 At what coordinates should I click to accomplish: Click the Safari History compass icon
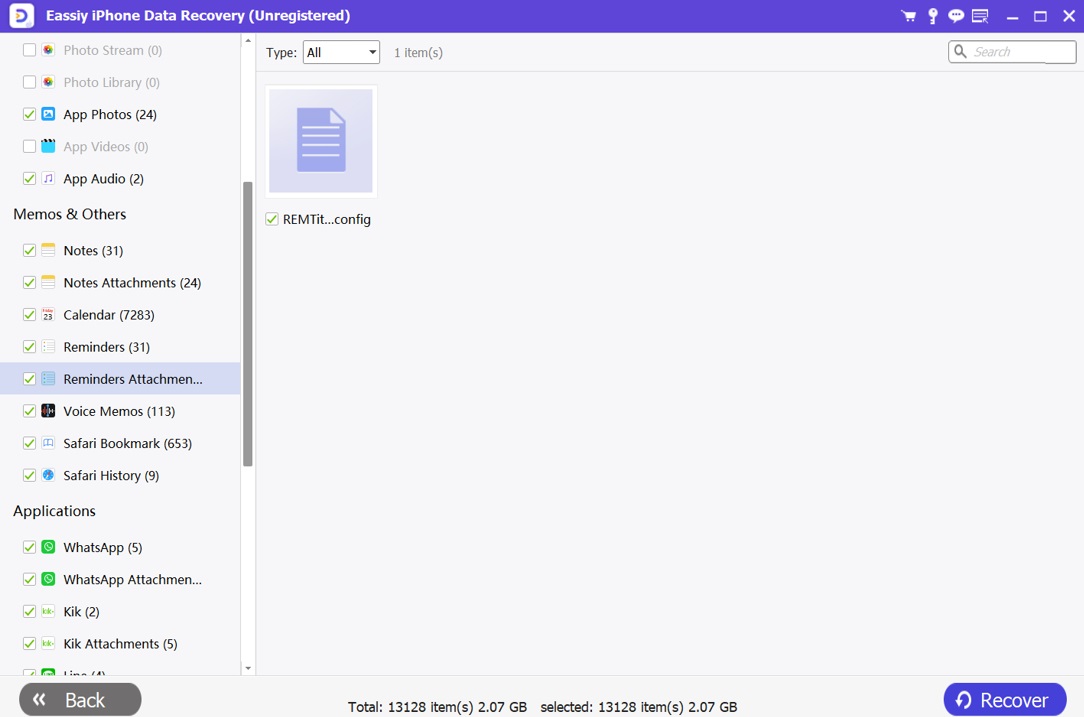(x=48, y=475)
